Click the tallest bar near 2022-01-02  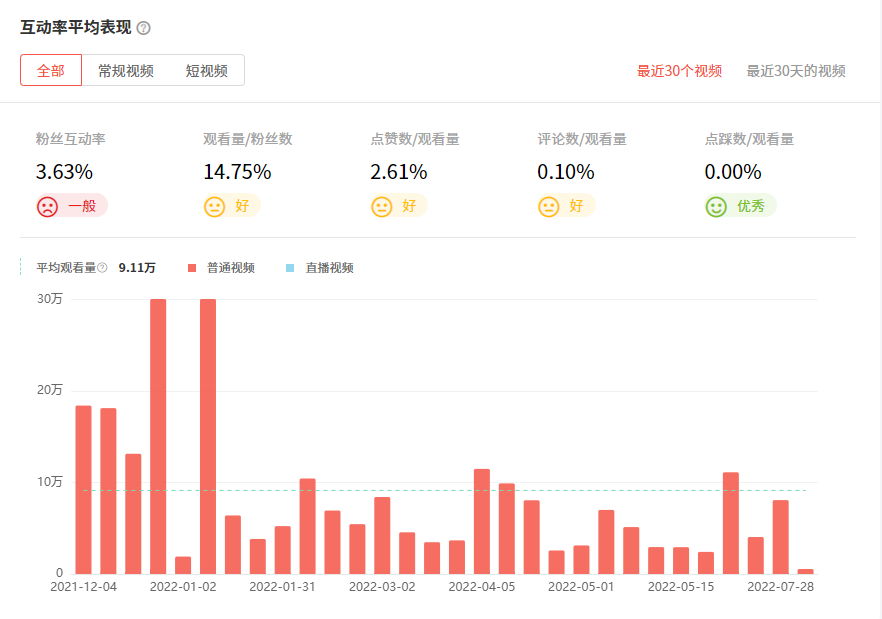coord(207,430)
